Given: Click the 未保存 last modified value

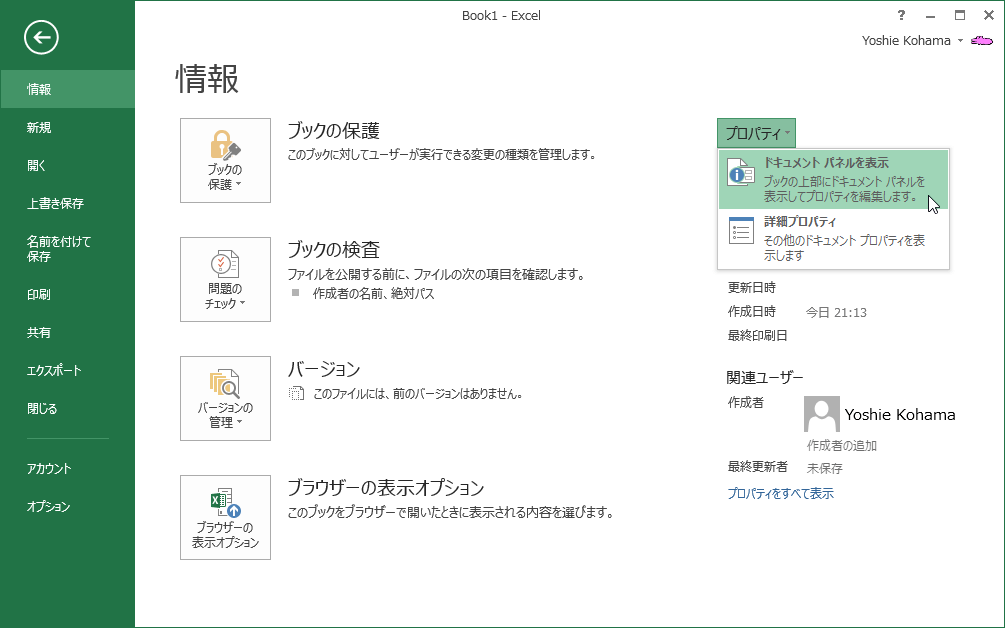Looking at the screenshot, I should (824, 468).
